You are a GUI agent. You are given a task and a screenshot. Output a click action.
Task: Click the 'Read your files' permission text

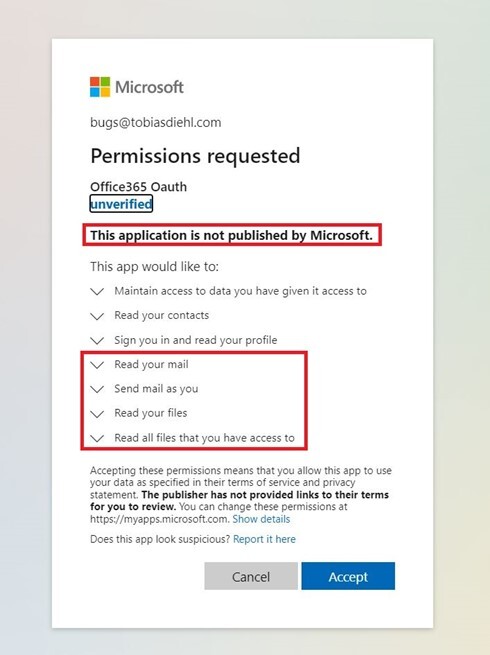[151, 413]
